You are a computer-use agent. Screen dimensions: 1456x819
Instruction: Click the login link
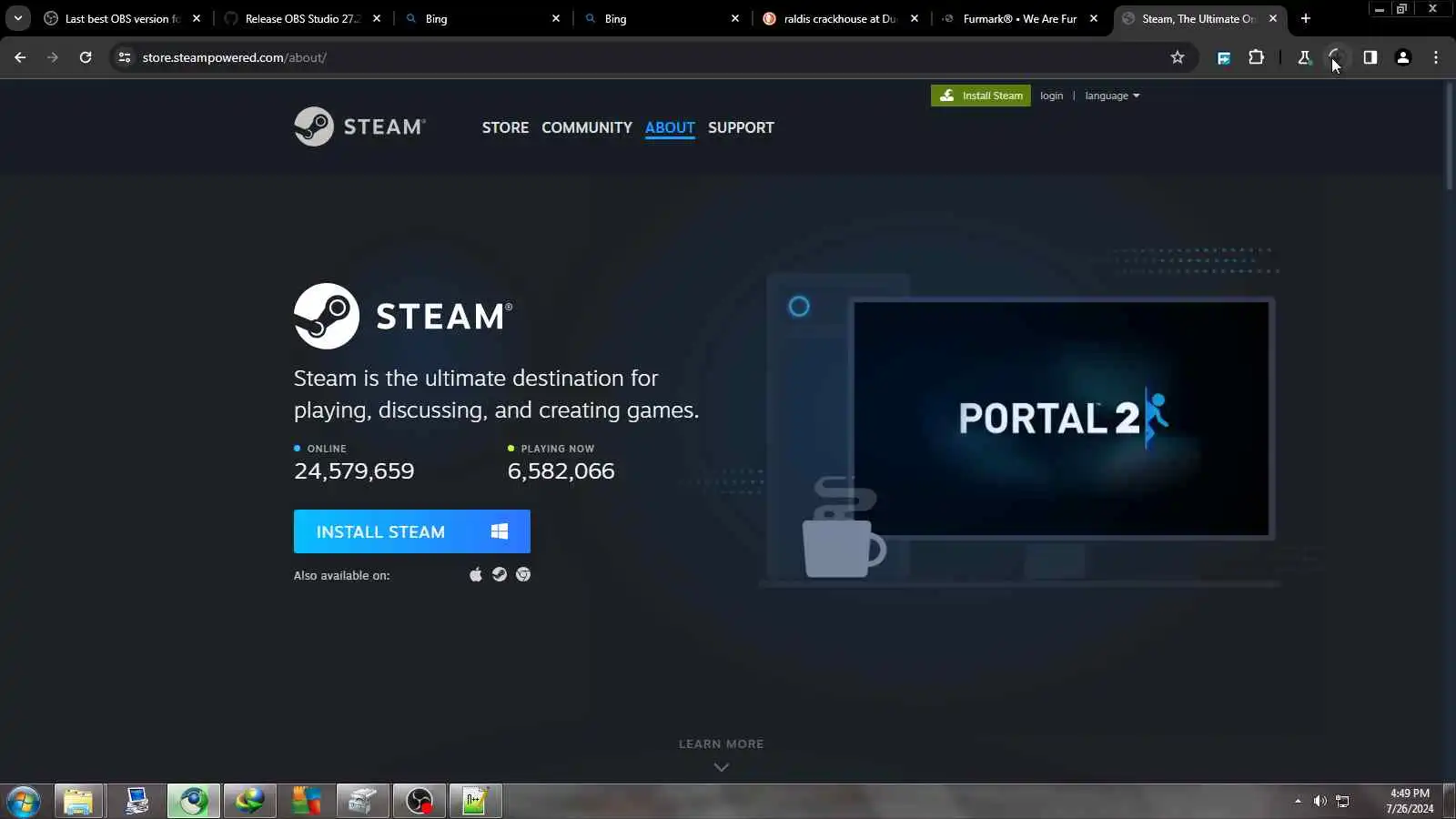click(x=1051, y=96)
